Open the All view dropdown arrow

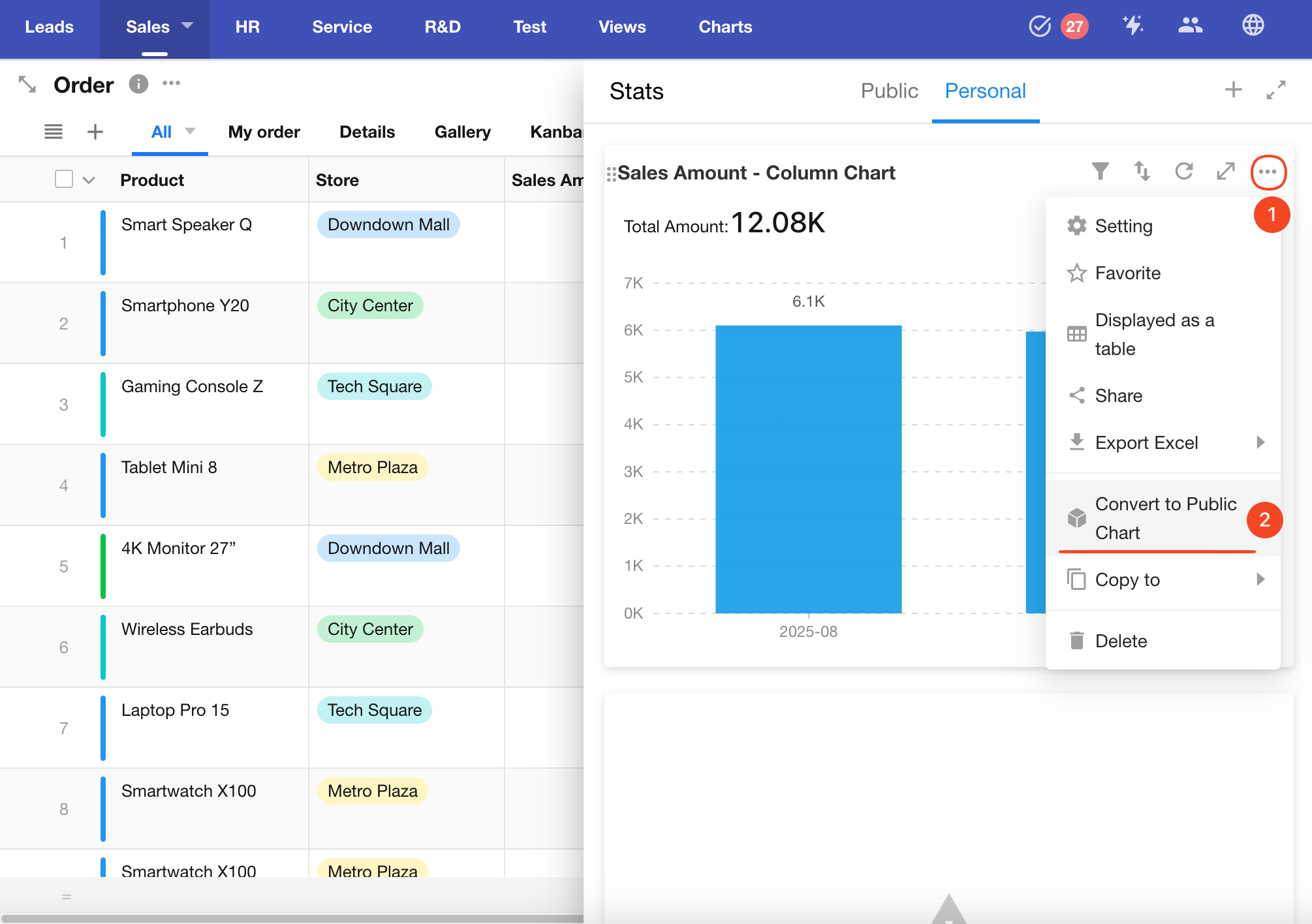click(x=191, y=131)
